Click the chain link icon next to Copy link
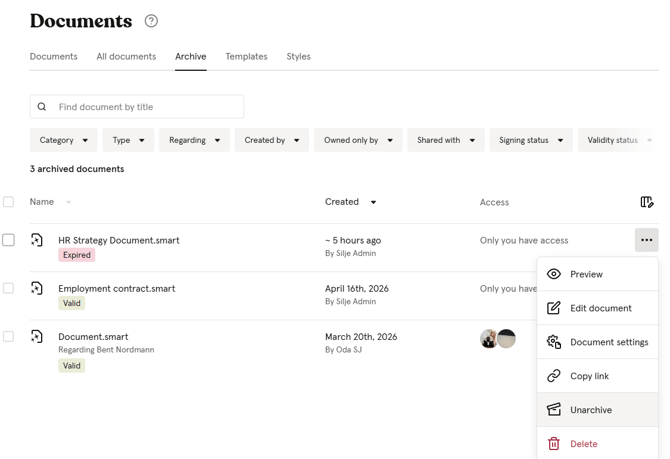 tap(554, 376)
